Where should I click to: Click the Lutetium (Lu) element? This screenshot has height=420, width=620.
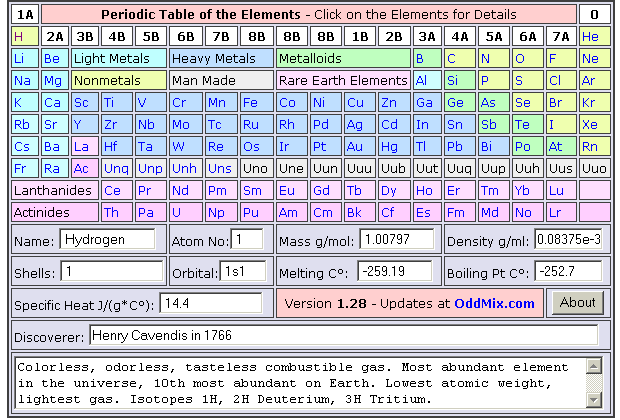[561, 191]
